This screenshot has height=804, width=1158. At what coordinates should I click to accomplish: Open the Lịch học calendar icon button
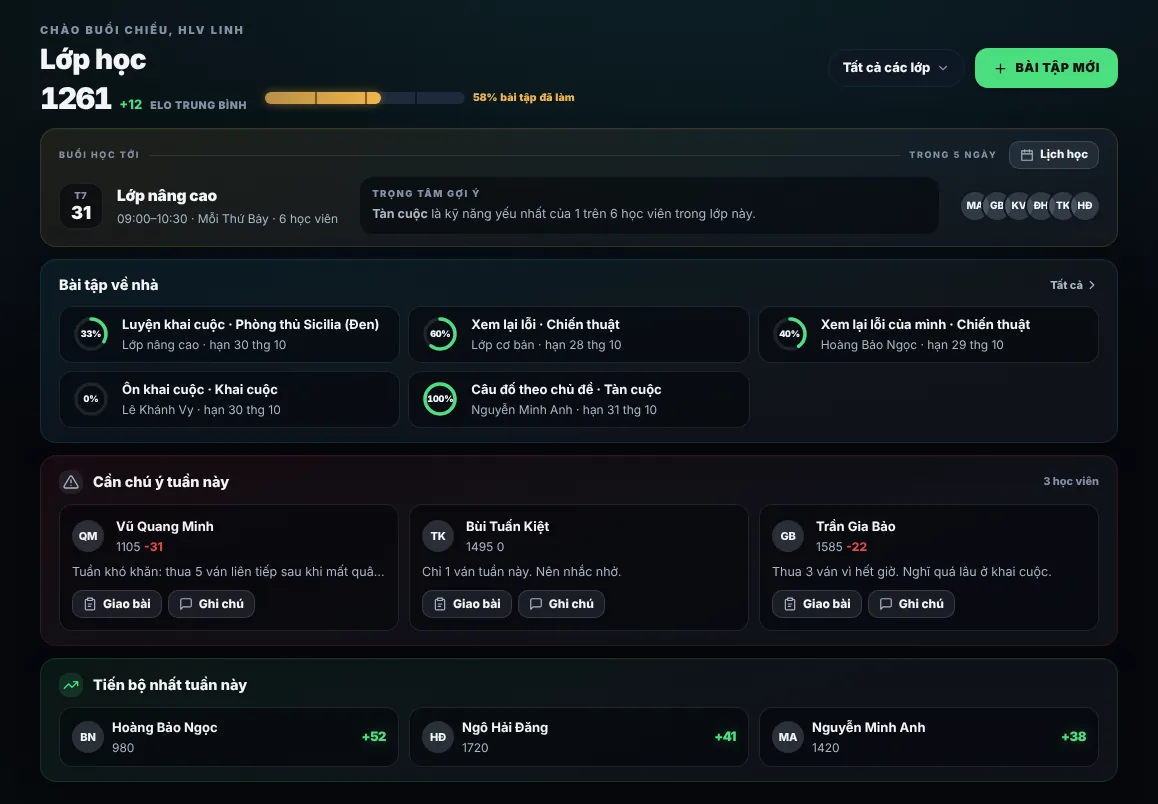point(1053,155)
